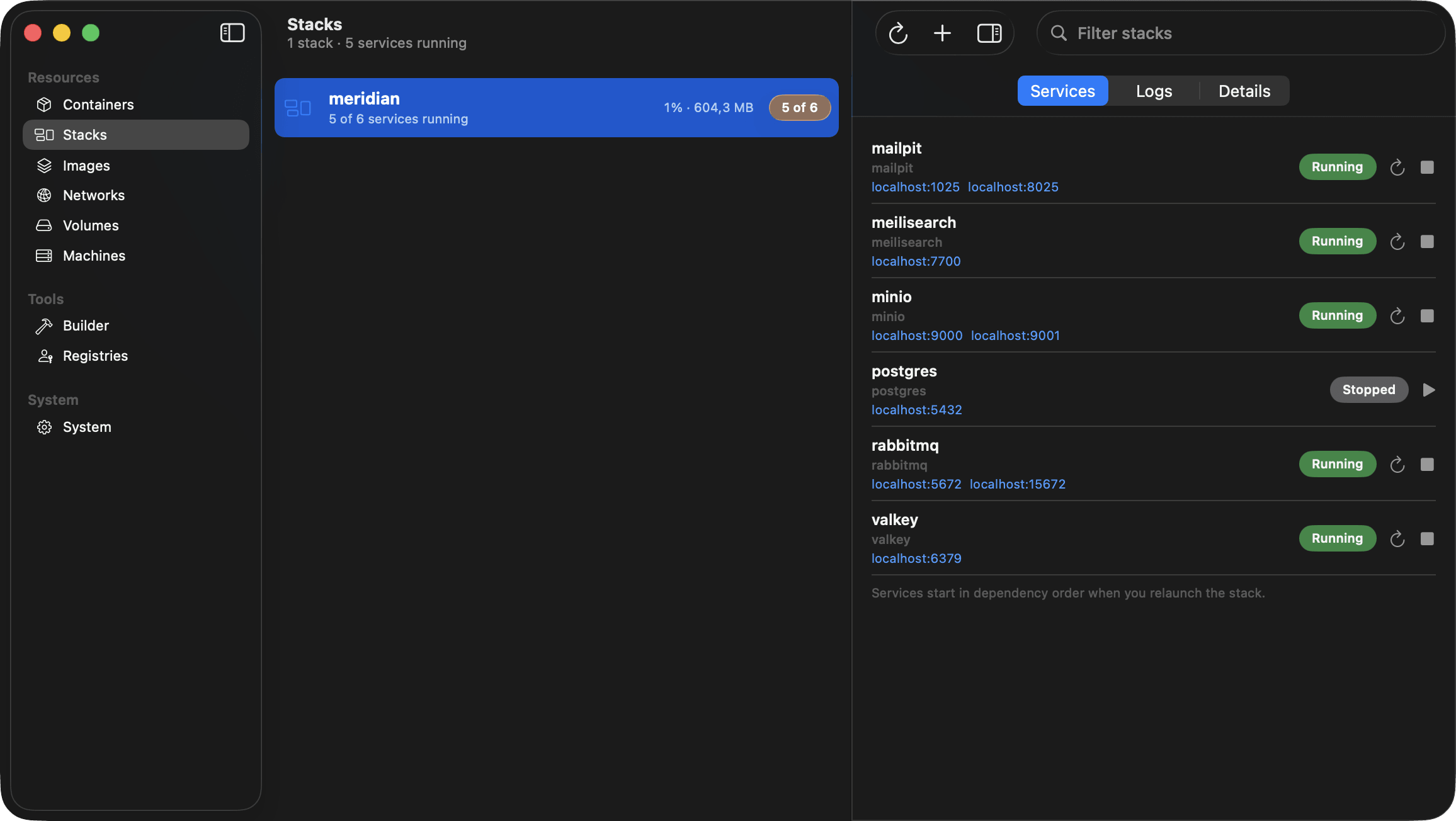Click the Machines server icon

pyautogui.click(x=44, y=256)
